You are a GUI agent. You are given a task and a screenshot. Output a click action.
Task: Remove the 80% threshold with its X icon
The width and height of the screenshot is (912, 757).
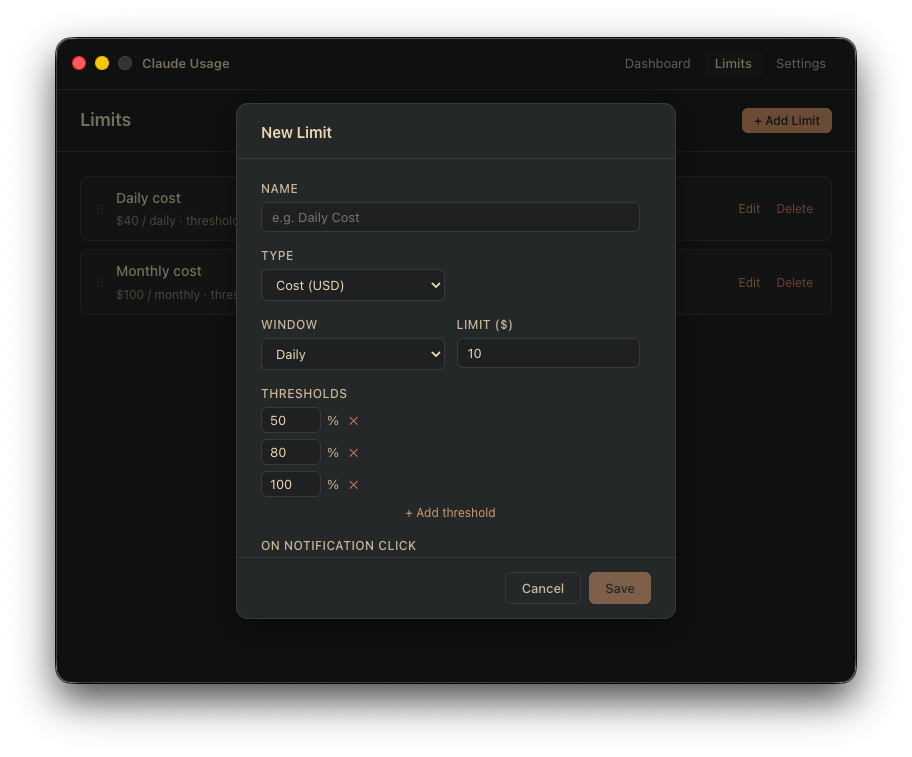click(x=352, y=452)
